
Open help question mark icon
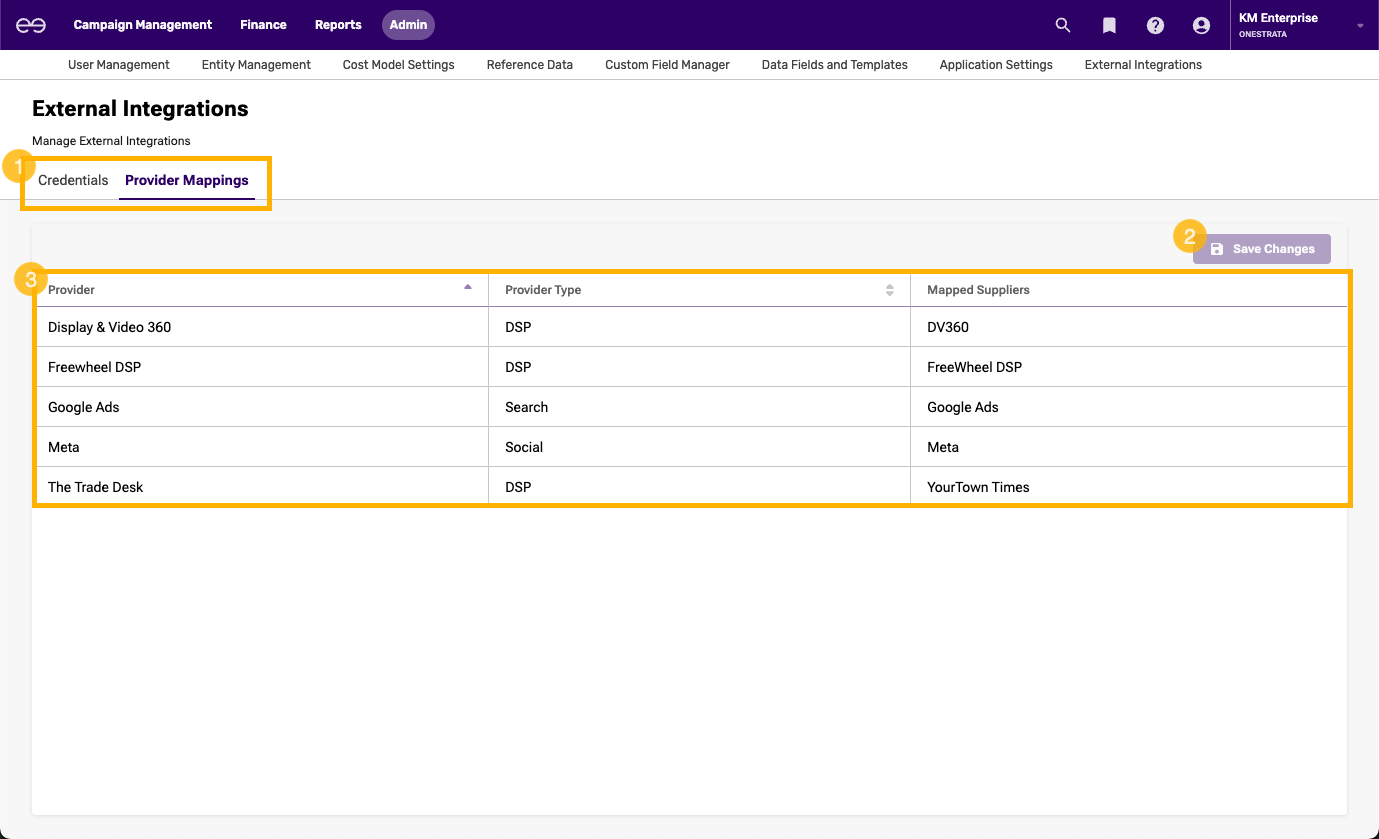[1155, 25]
